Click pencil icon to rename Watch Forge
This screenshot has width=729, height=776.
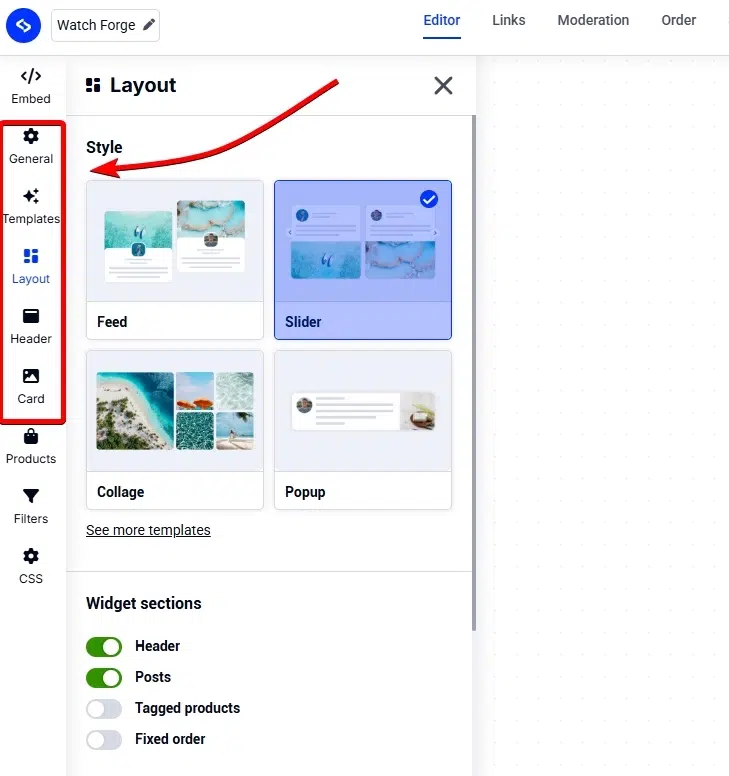click(x=149, y=25)
